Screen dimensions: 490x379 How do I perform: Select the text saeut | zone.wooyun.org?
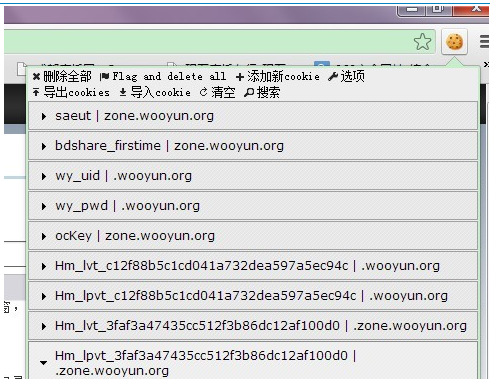(134, 116)
